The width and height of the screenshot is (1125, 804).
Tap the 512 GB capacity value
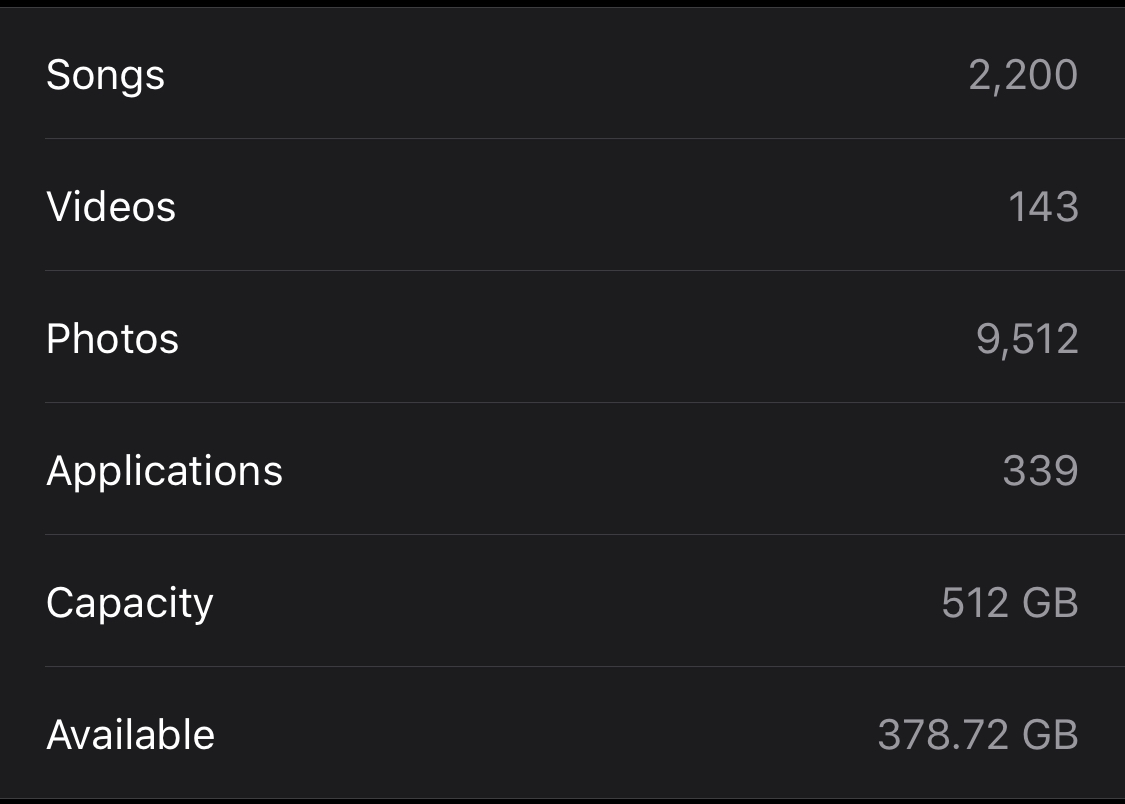pyautogui.click(x=1010, y=603)
